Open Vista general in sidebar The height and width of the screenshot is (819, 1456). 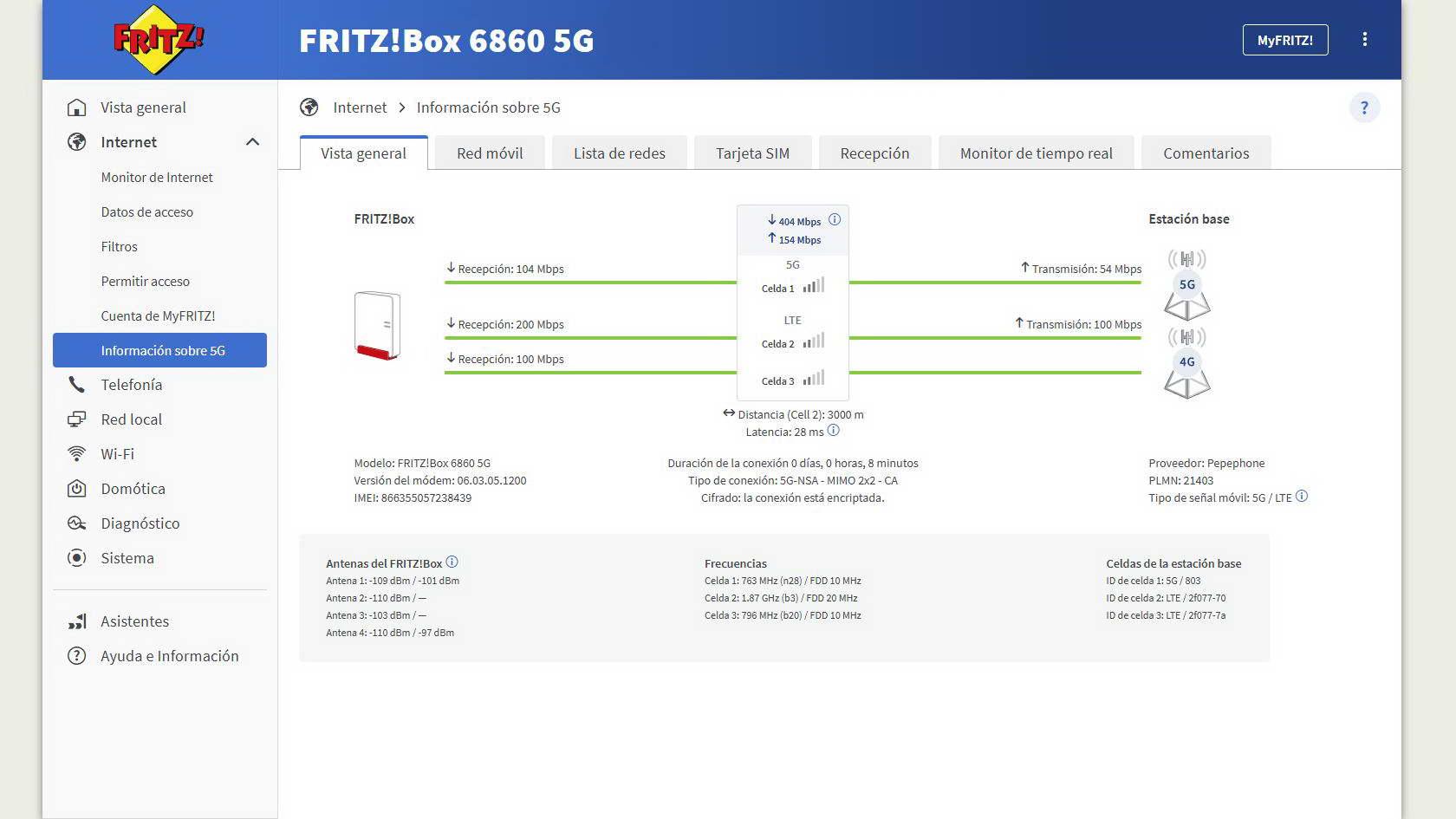(x=160, y=107)
